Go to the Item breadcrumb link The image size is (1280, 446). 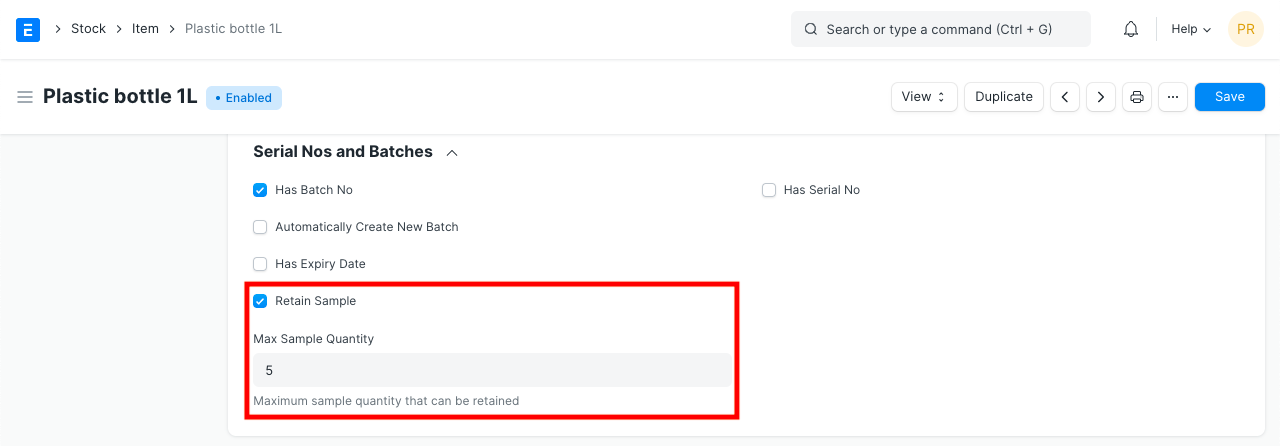145,29
